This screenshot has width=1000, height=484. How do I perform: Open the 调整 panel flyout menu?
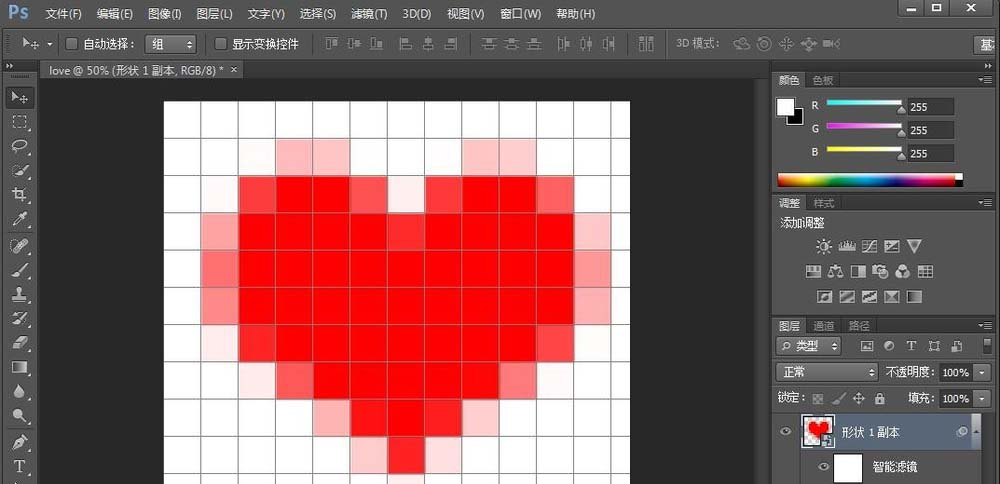coord(987,203)
